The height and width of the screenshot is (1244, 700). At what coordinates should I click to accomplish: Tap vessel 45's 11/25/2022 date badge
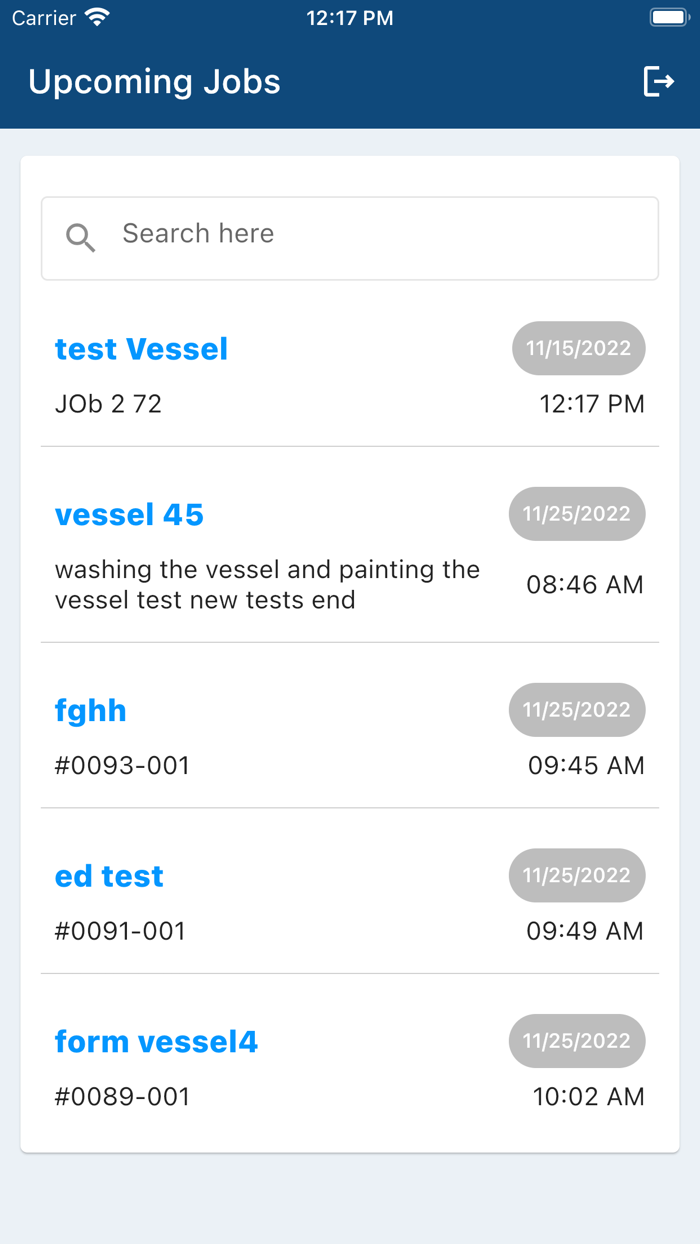(x=576, y=514)
